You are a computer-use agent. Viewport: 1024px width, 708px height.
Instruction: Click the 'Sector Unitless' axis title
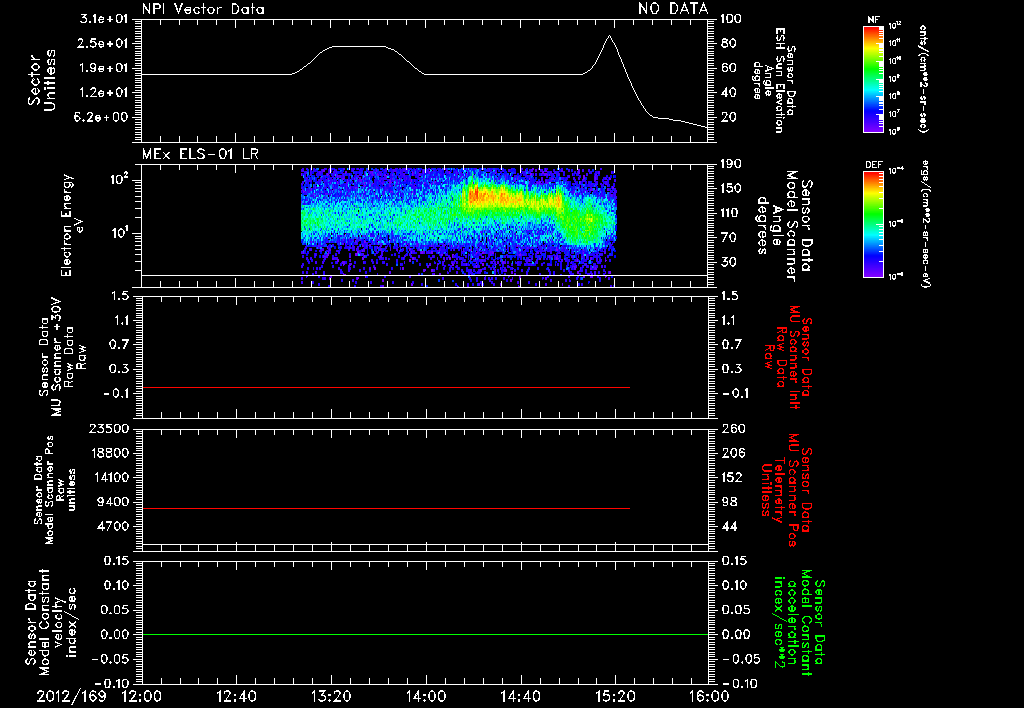pos(42,80)
